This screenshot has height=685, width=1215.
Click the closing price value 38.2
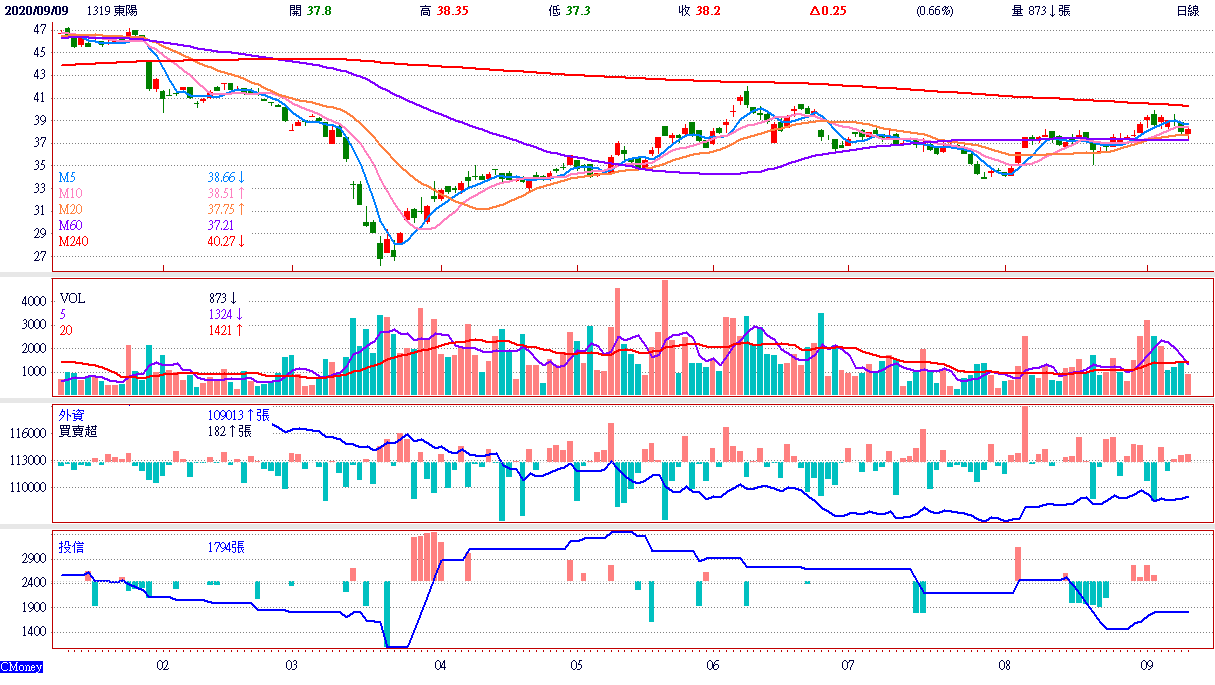[707, 10]
